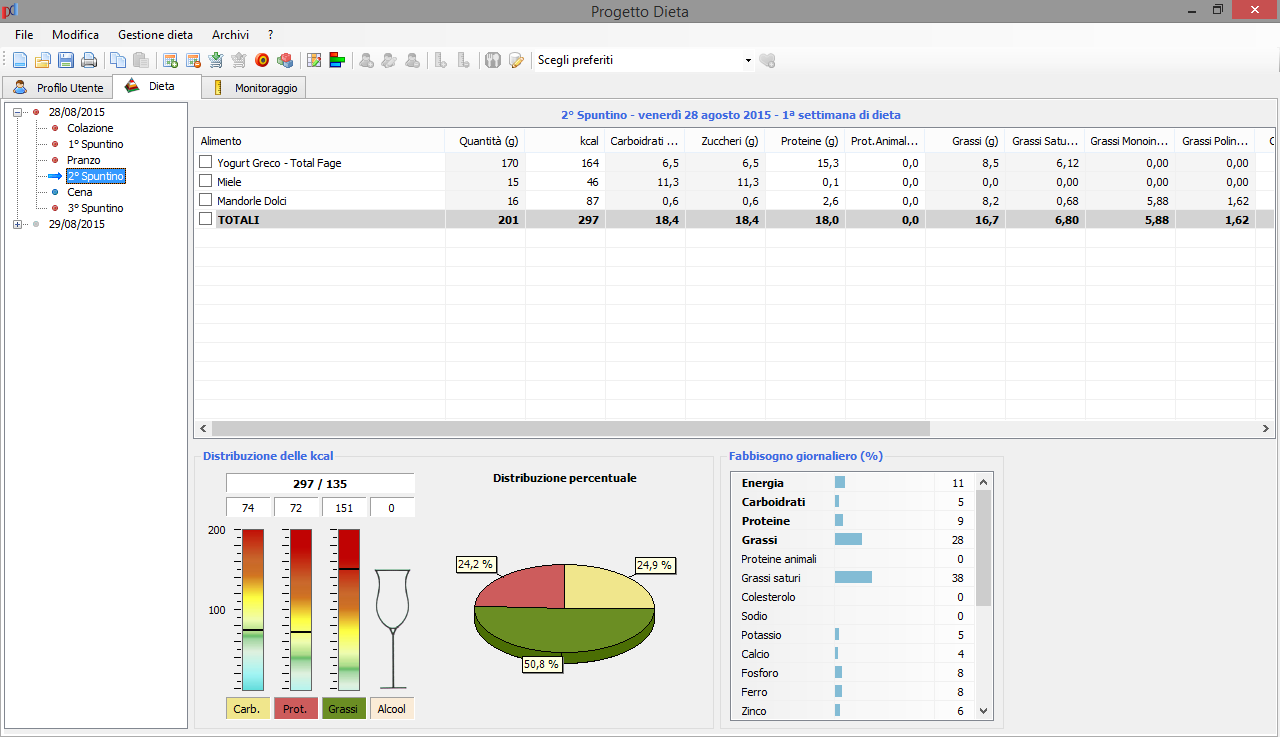Open file with the folder icon
The image size is (1280, 737).
tap(43, 60)
